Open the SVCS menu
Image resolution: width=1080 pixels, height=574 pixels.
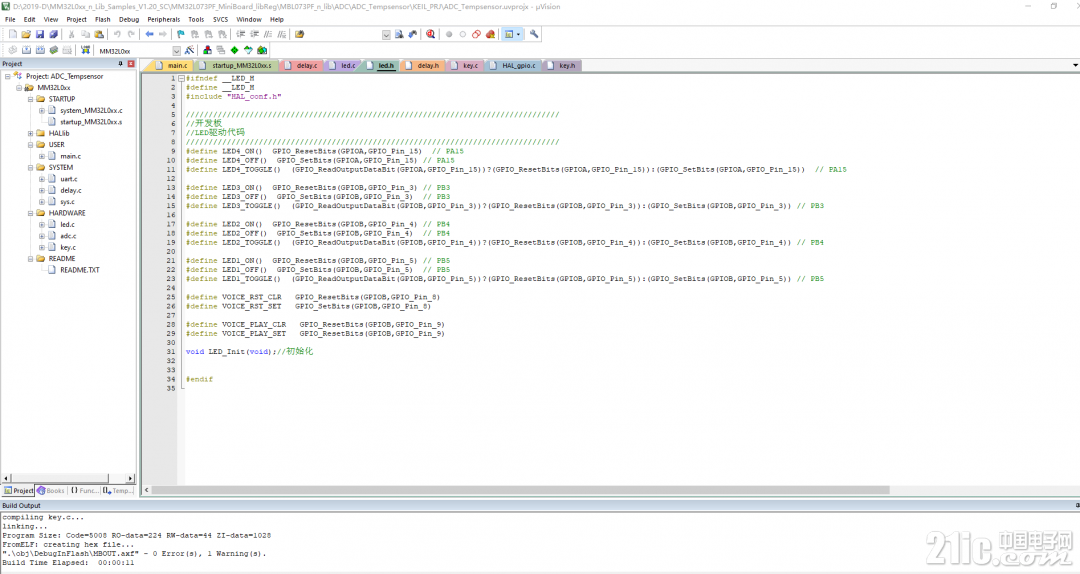220,19
